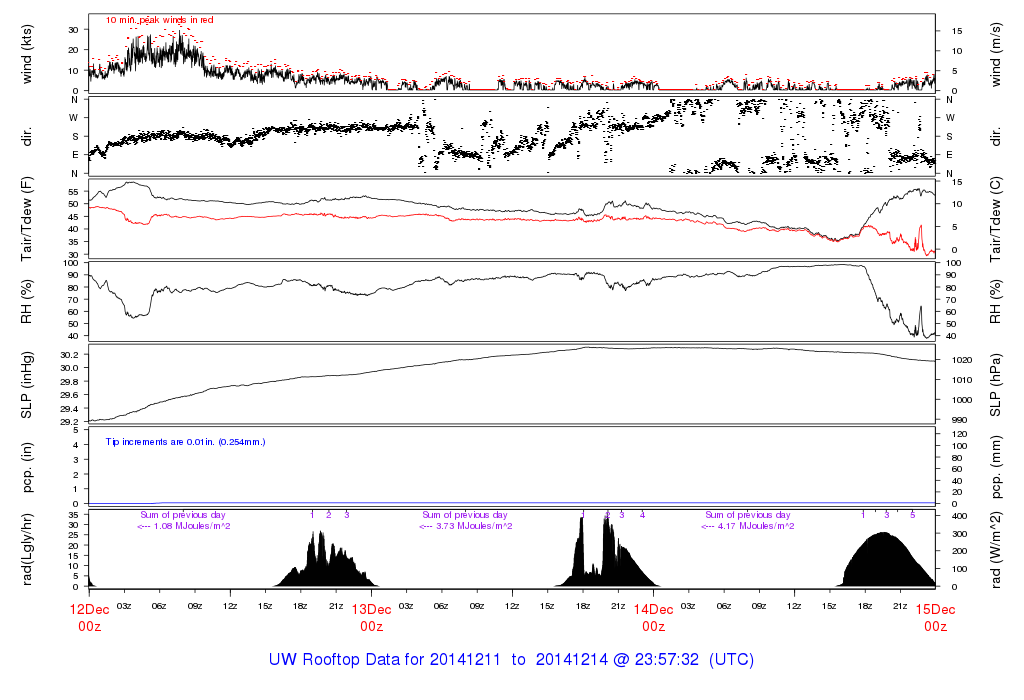Screen dimensions: 1024x700
Task: Click the SLP (hPa) axis label
Action: point(996,385)
